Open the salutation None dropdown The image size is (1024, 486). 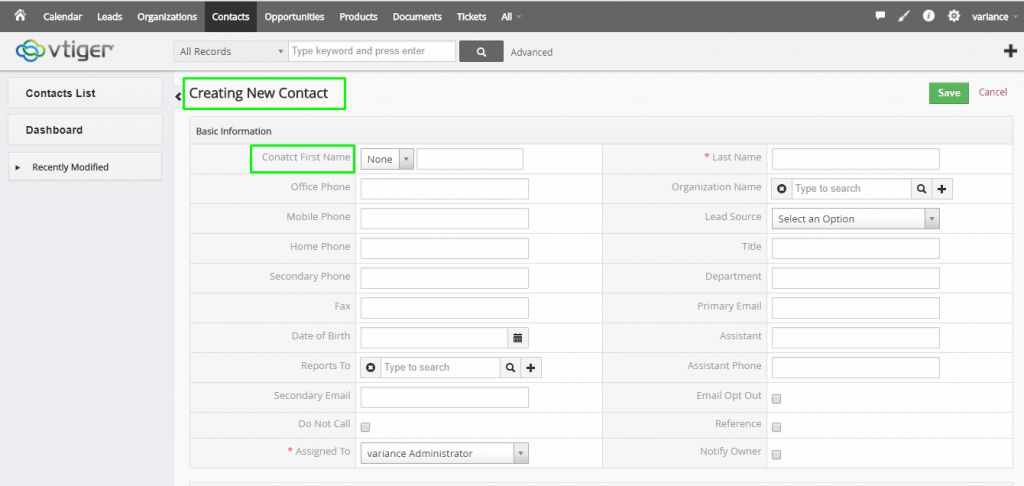[x=387, y=159]
